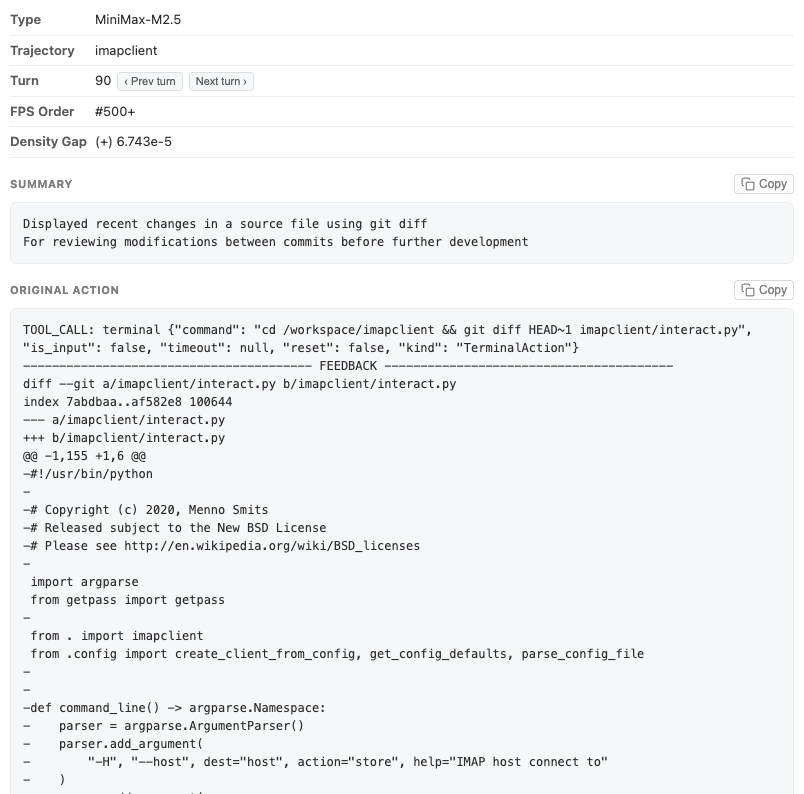804x794 pixels.
Task: Click the SUMMARY section heading
Action: point(41,184)
